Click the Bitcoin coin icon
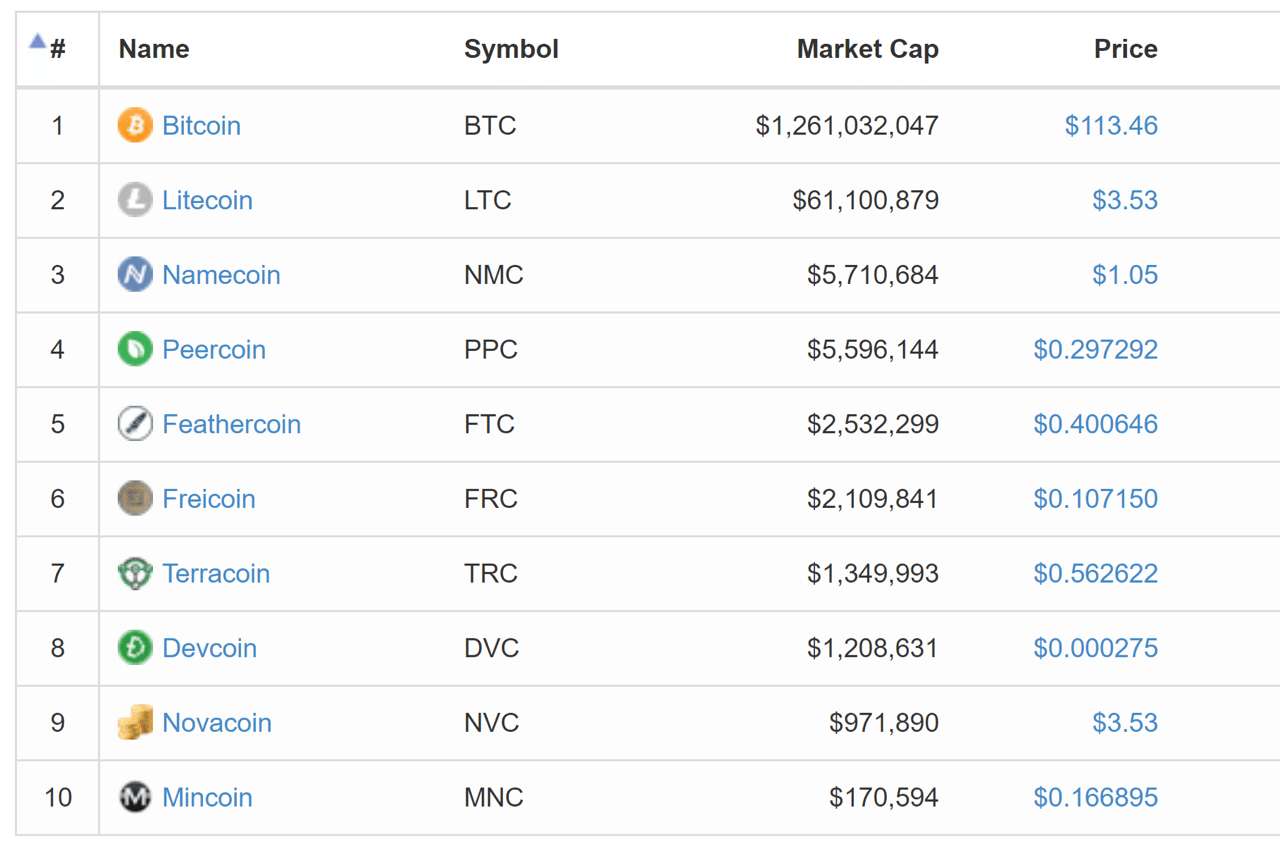Screen dimensions: 1280x843 134,125
